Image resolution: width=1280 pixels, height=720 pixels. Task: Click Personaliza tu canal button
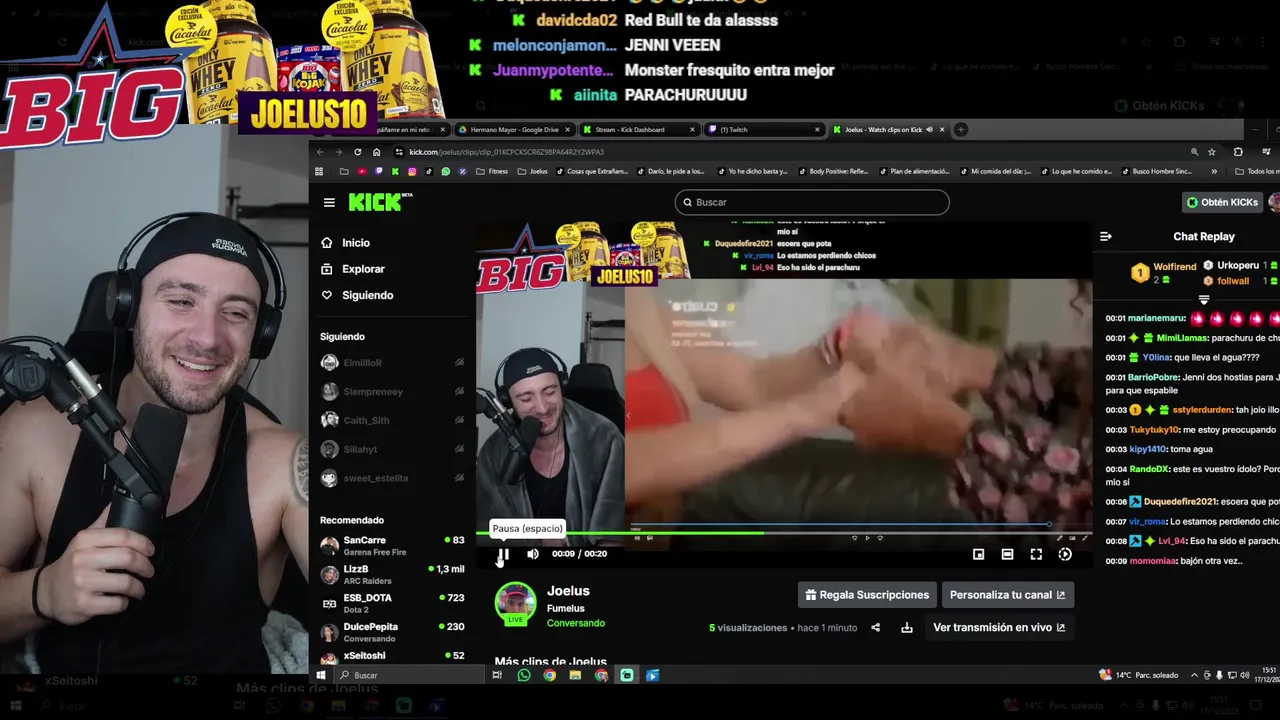(1007, 595)
